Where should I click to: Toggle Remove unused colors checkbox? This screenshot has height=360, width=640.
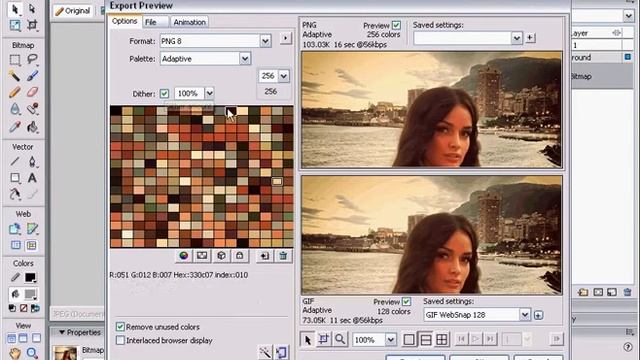click(120, 327)
